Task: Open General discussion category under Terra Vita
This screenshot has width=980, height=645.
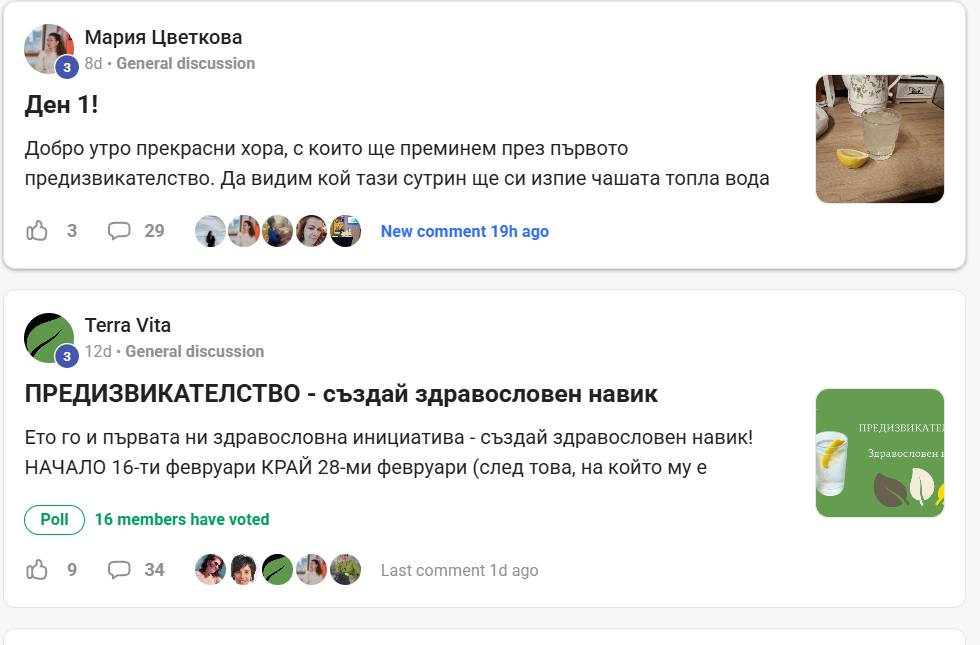Action: pyautogui.click(x=194, y=351)
